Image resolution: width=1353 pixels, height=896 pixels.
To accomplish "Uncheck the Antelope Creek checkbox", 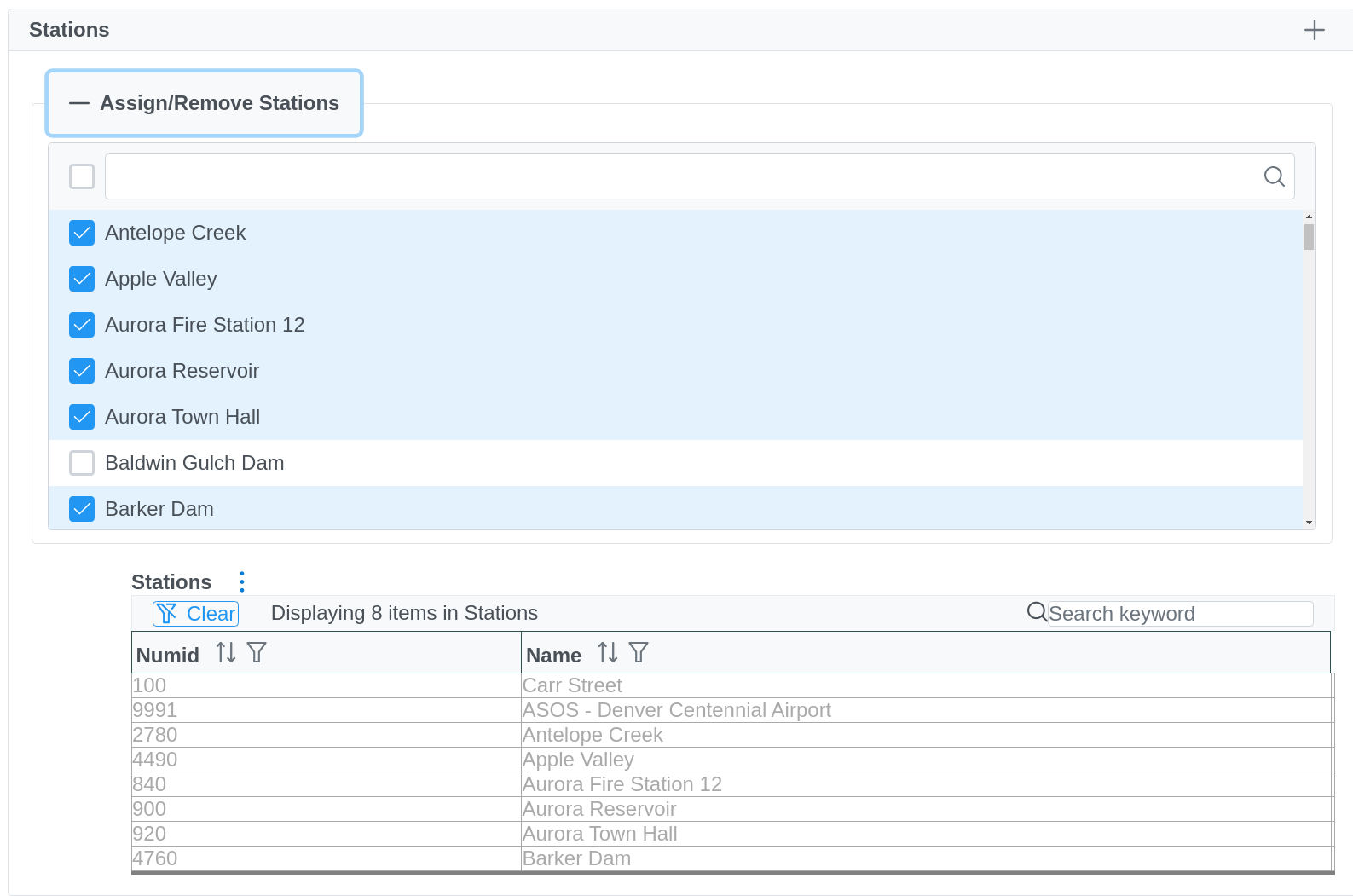I will 82,233.
